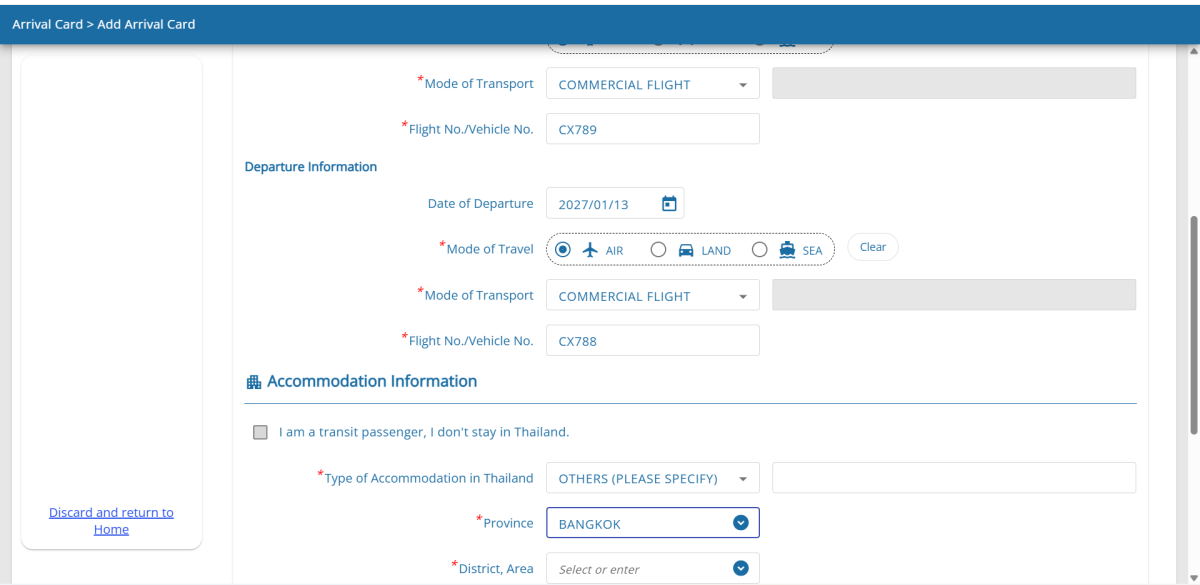Click the ship icon for SEA travel
1200x585 pixels.
787,250
